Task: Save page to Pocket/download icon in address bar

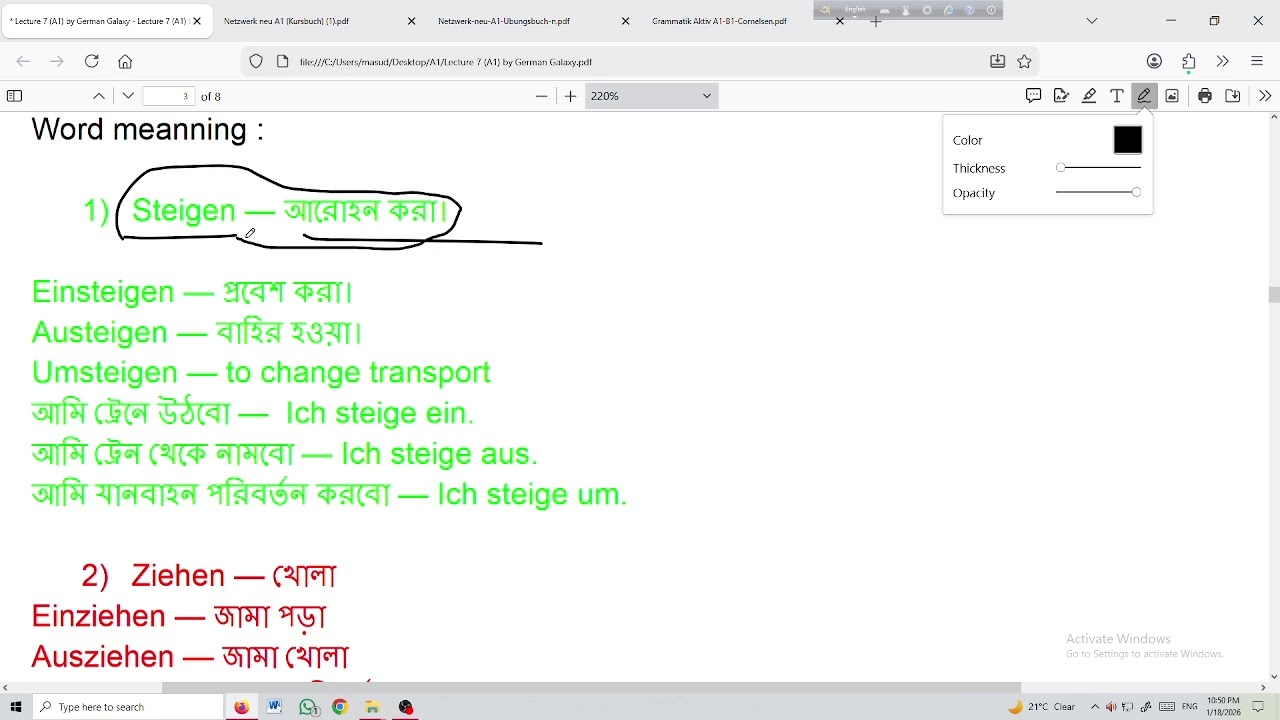Action: pos(997,62)
